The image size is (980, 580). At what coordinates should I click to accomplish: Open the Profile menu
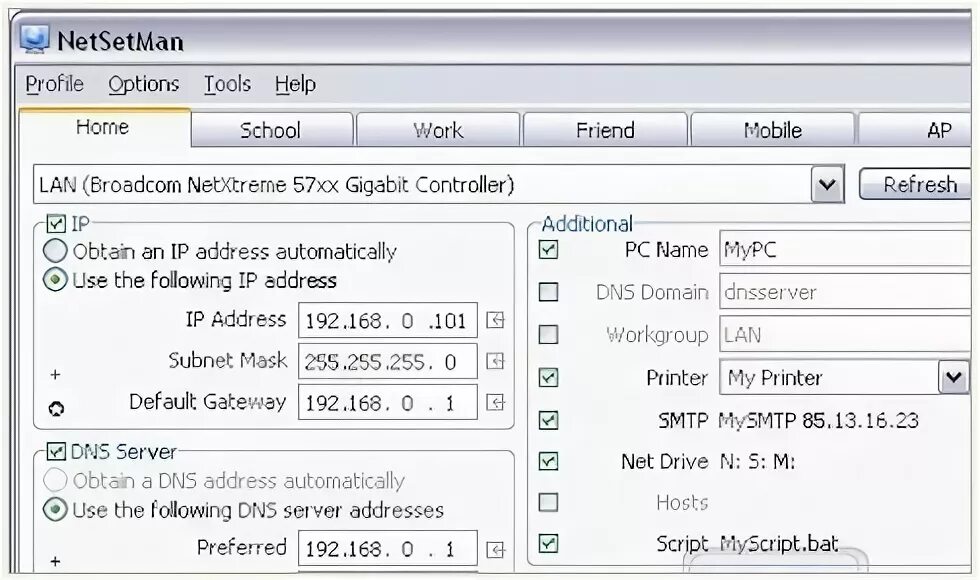coord(54,84)
